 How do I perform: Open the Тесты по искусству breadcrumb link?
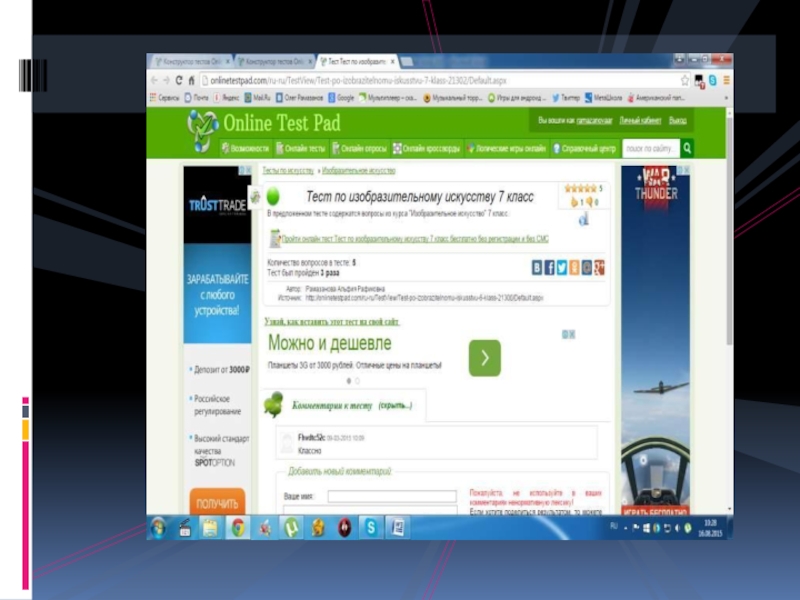(x=288, y=170)
